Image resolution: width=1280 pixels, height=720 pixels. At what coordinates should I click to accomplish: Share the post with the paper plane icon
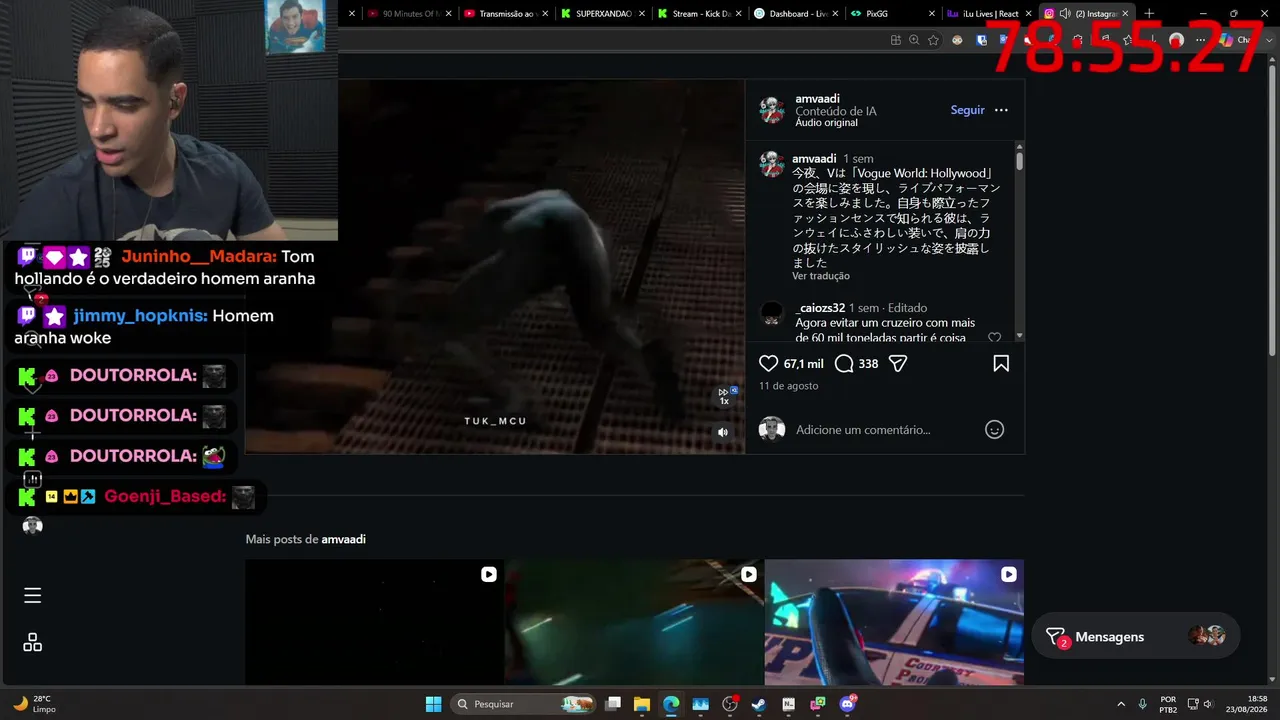coord(898,364)
